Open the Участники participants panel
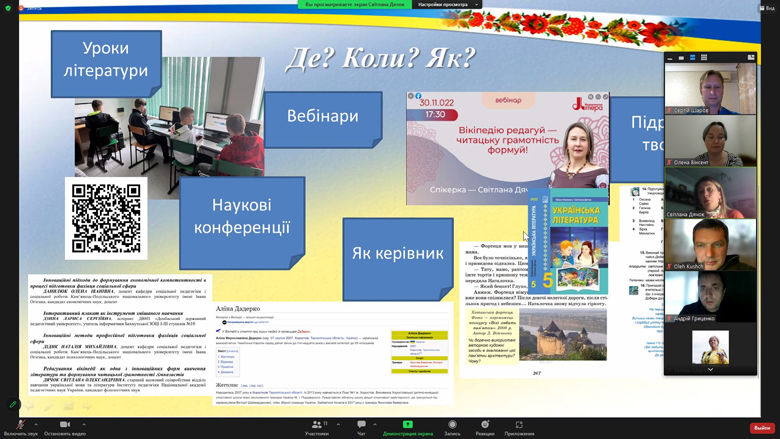Image resolution: width=780 pixels, height=439 pixels. click(317, 427)
